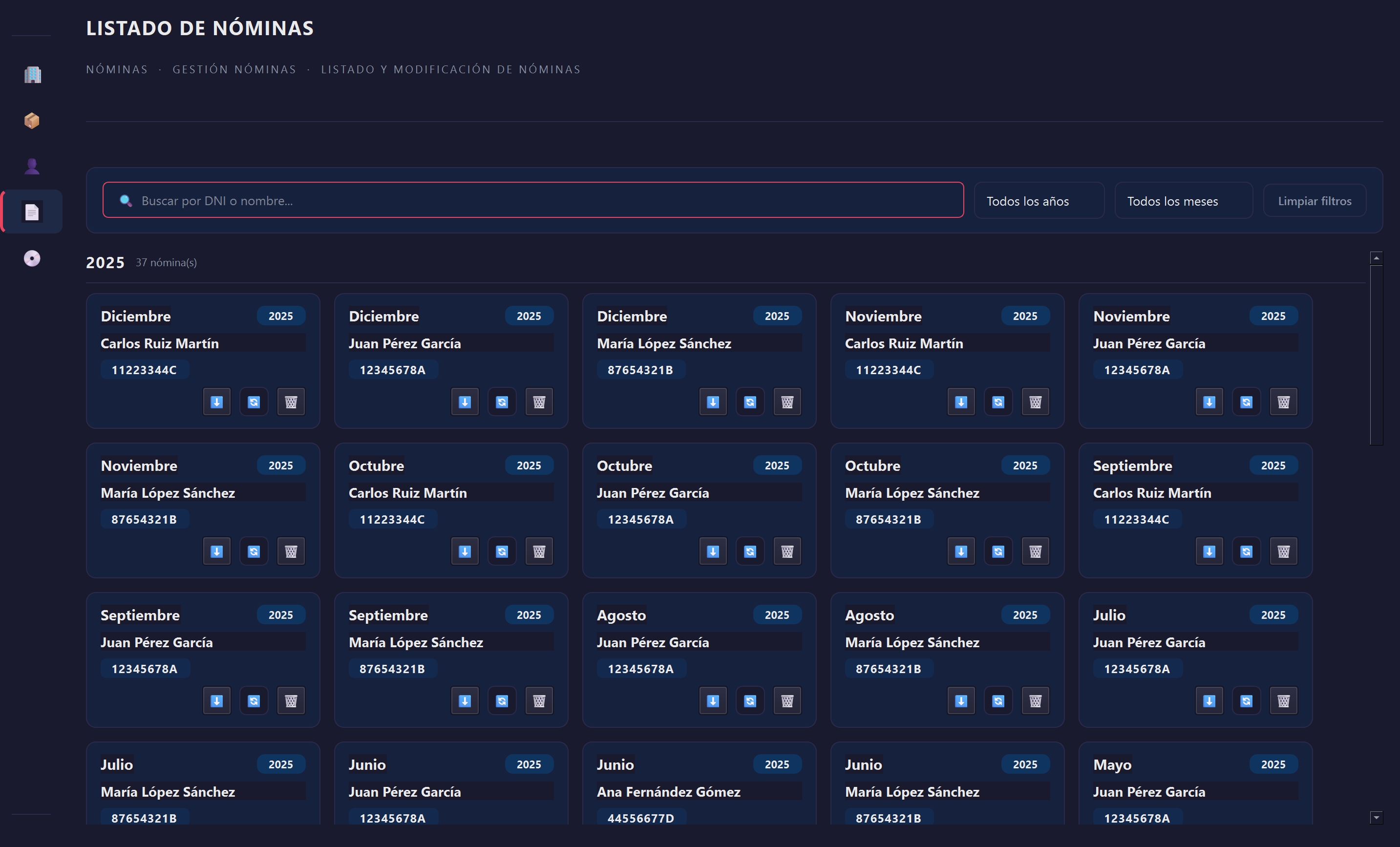Regenerate Octubre payroll of María López Sánchez

(998, 551)
